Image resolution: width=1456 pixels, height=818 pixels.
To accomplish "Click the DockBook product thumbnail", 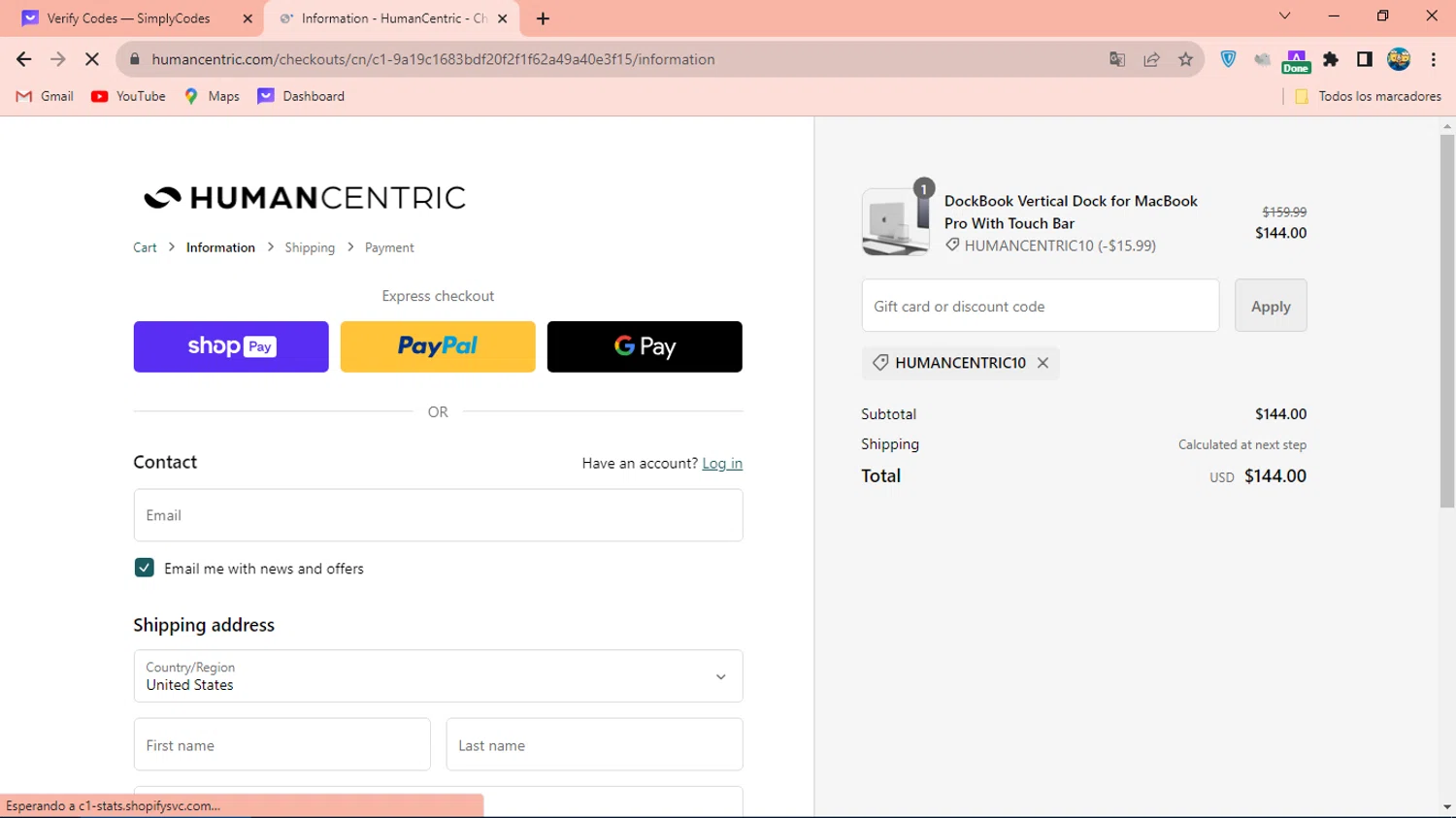I will pyautogui.click(x=895, y=221).
